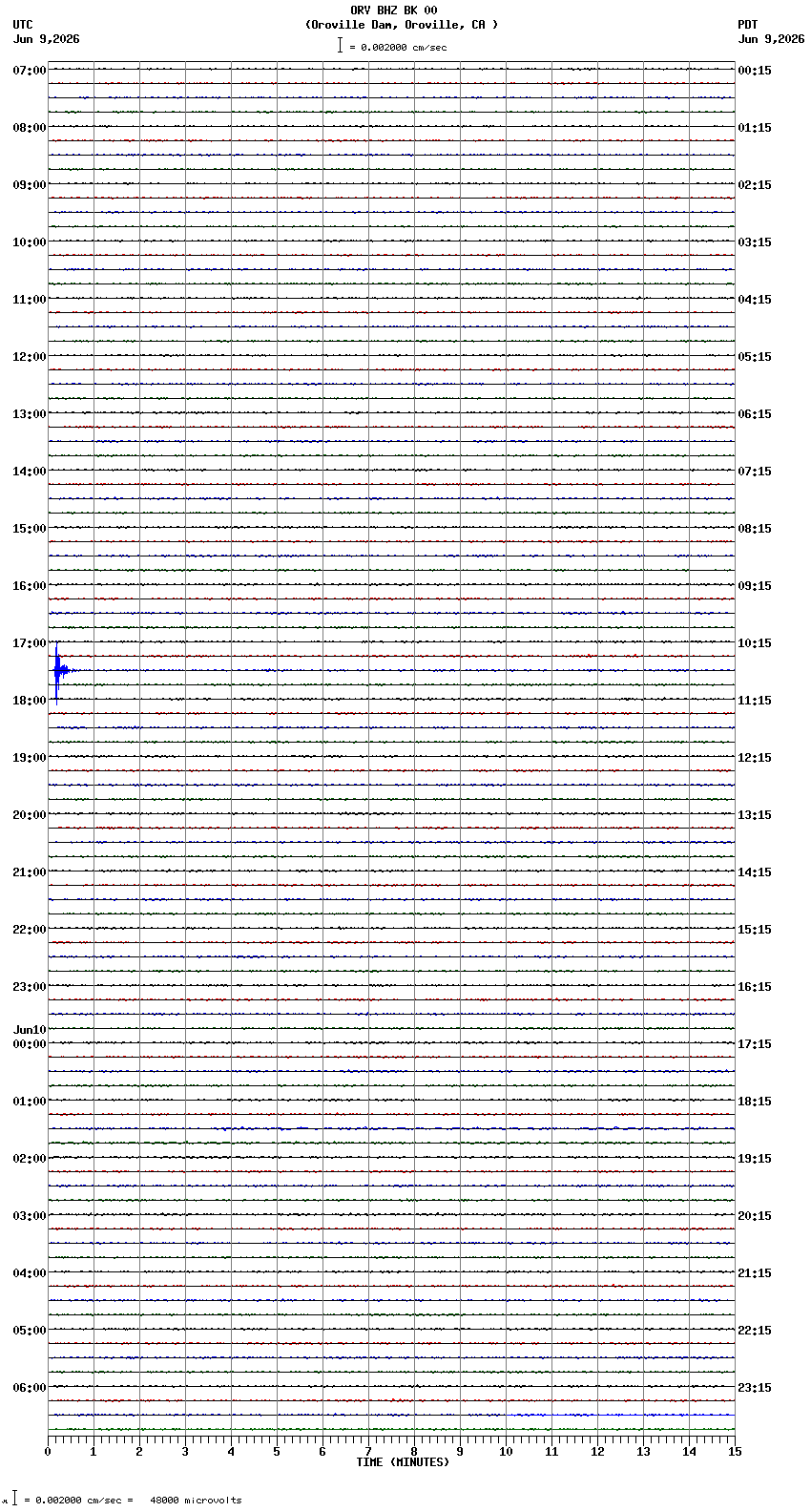Click the '11:00' UTC time label

point(30,300)
